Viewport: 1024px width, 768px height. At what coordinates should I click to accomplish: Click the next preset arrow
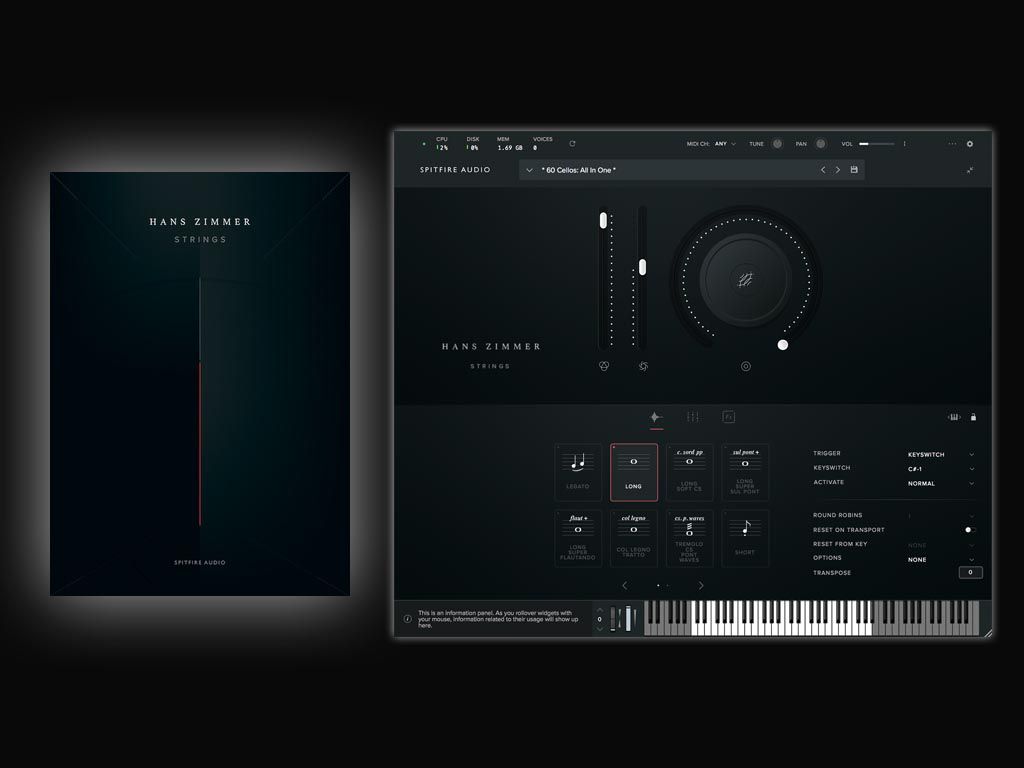[837, 170]
